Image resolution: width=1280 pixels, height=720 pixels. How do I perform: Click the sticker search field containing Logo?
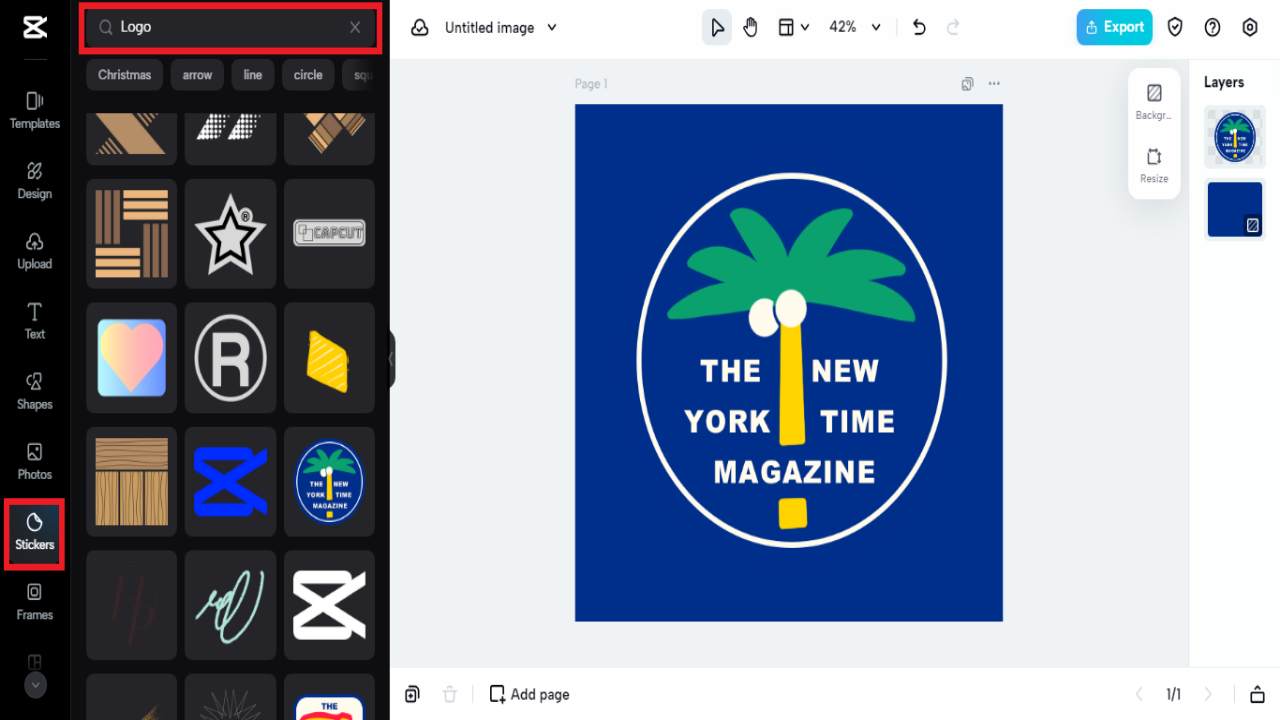click(230, 28)
